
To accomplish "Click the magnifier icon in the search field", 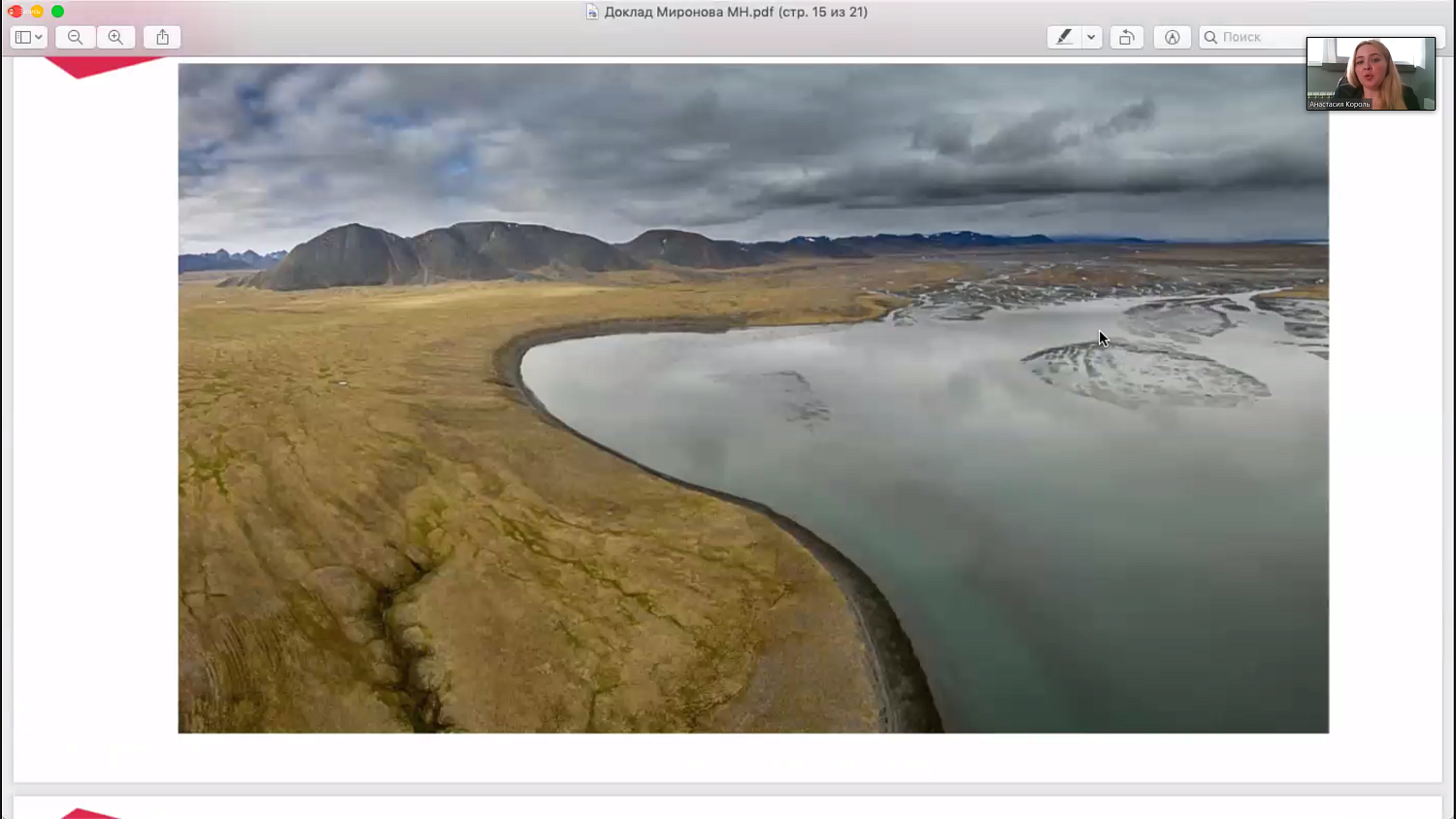I will (x=1210, y=37).
